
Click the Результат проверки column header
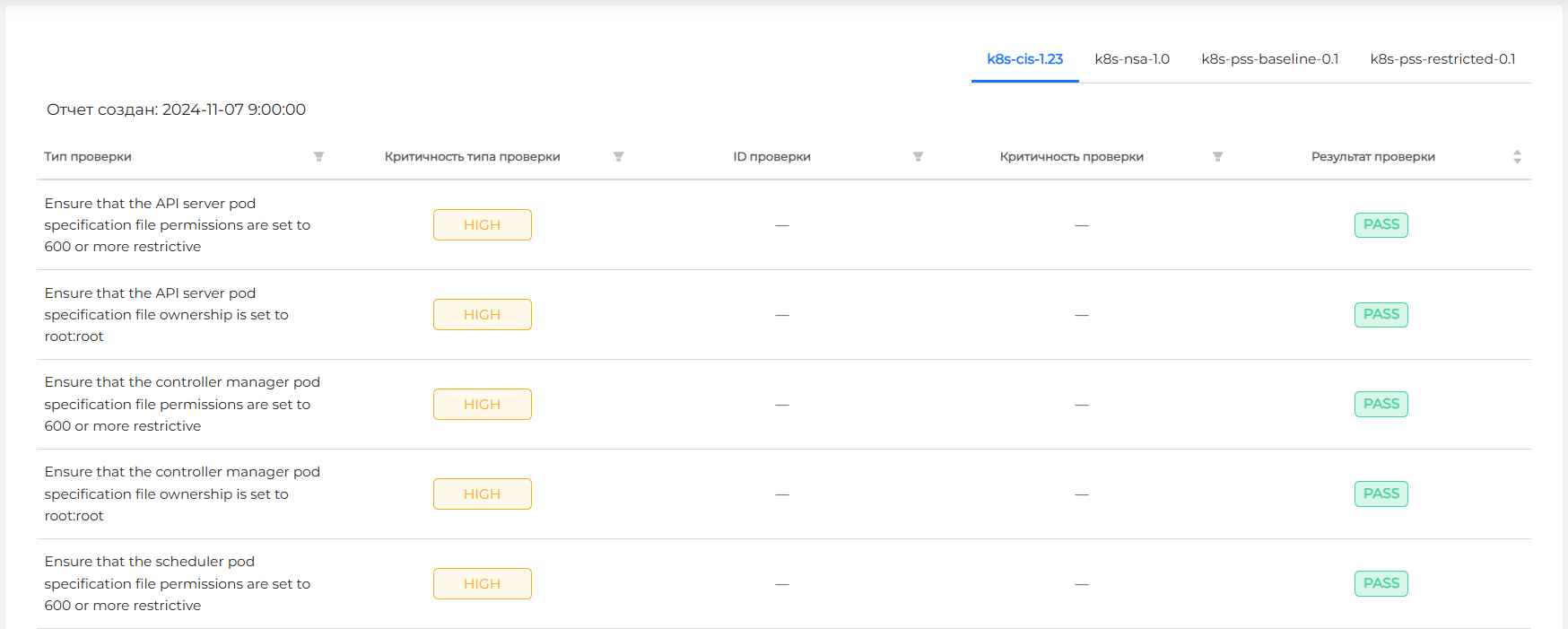pyautogui.click(x=1372, y=157)
